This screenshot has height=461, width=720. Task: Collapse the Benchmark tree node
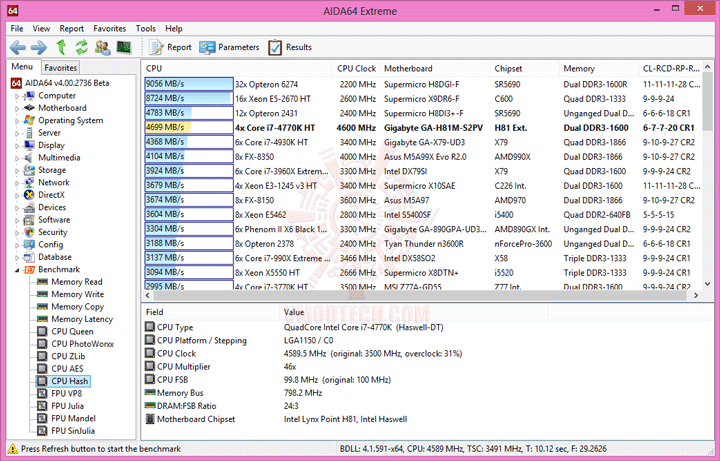tap(17, 270)
